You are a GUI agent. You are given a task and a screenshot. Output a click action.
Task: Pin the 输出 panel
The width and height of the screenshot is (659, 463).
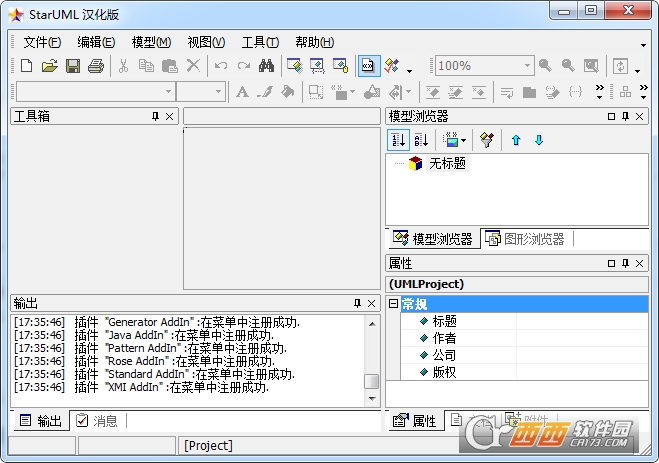357,303
